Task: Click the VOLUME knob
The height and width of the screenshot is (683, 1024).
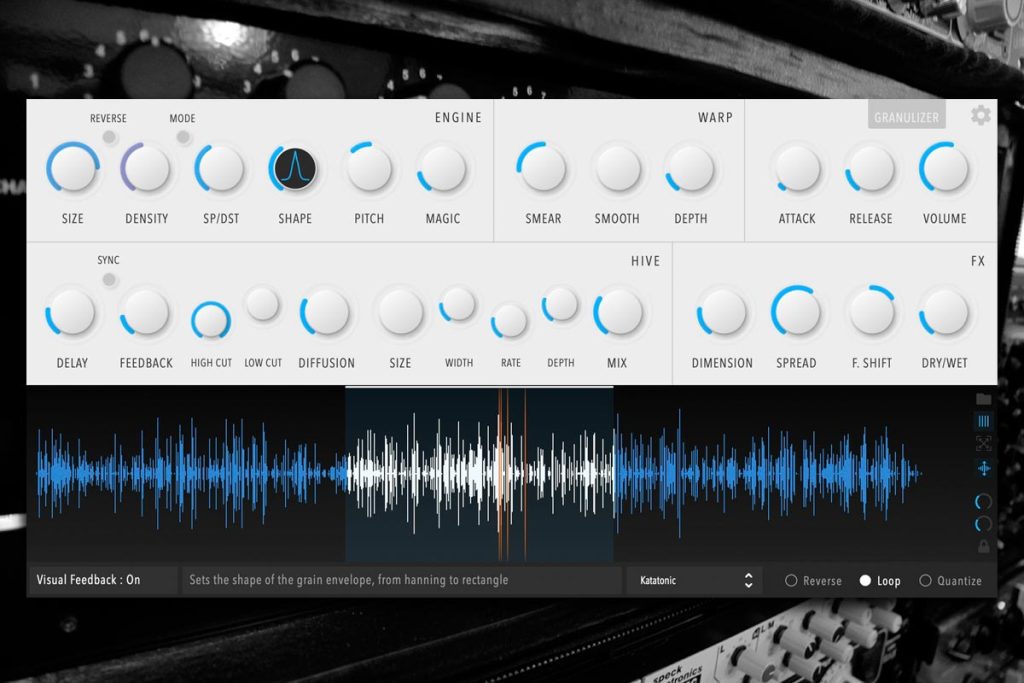Action: click(x=944, y=168)
